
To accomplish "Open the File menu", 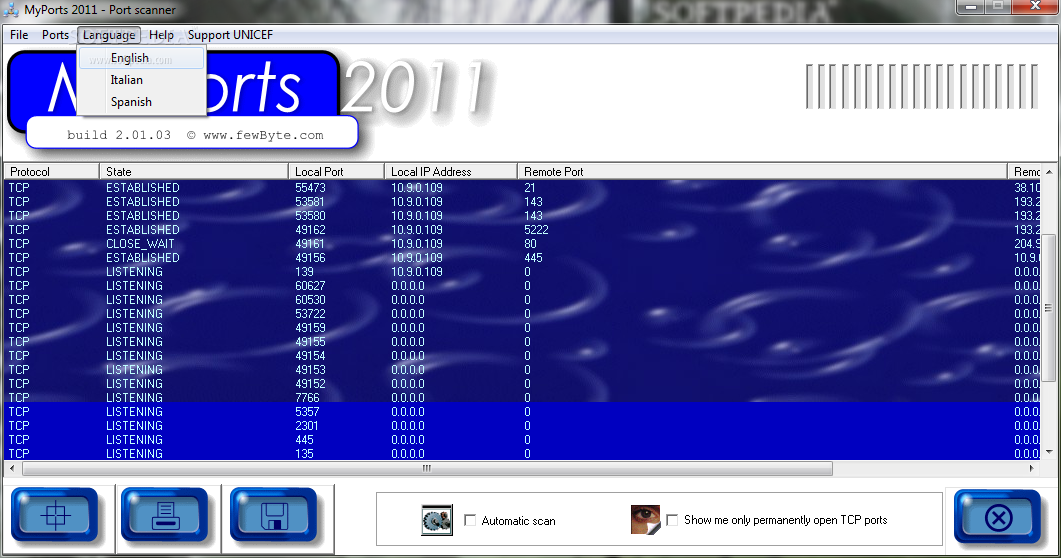I will click(x=19, y=34).
